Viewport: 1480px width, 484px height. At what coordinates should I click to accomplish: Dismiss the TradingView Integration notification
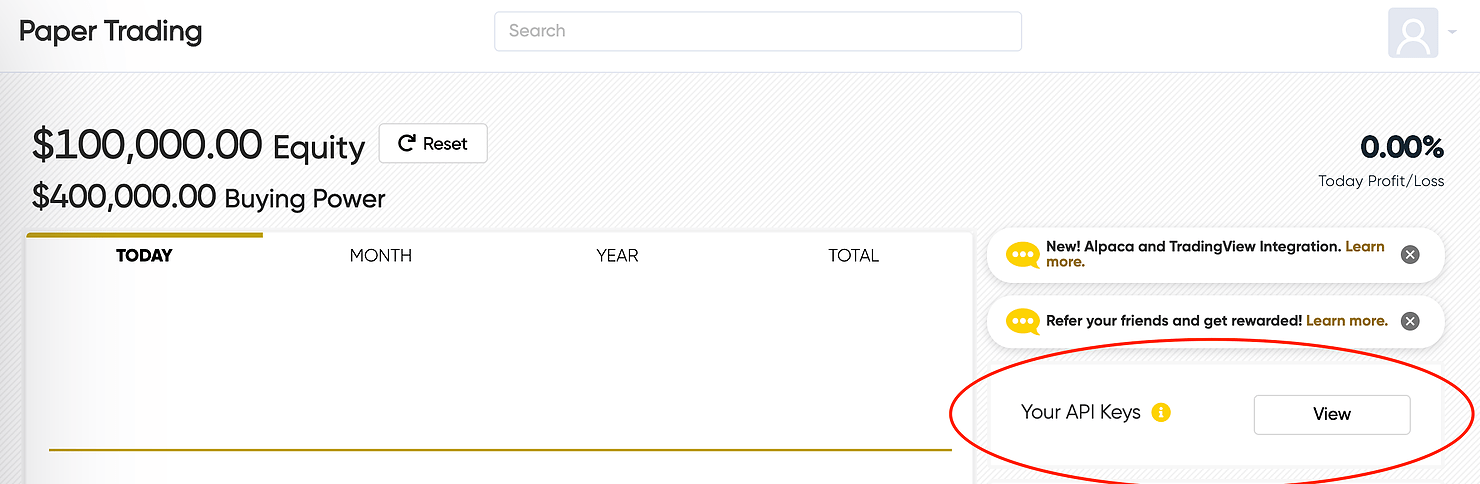(x=1410, y=255)
